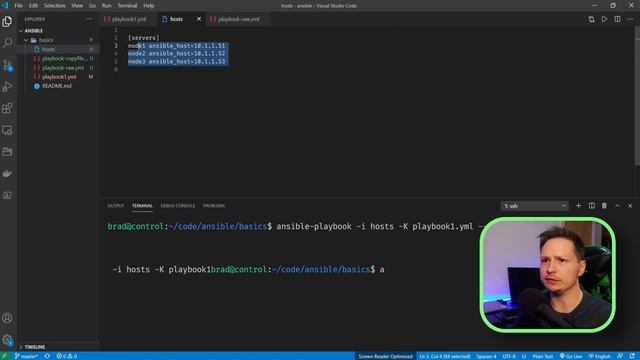Viewport: 640px width, 360px height.
Task: Switch to the OUTPUT panel tab
Action: pyautogui.click(x=116, y=206)
